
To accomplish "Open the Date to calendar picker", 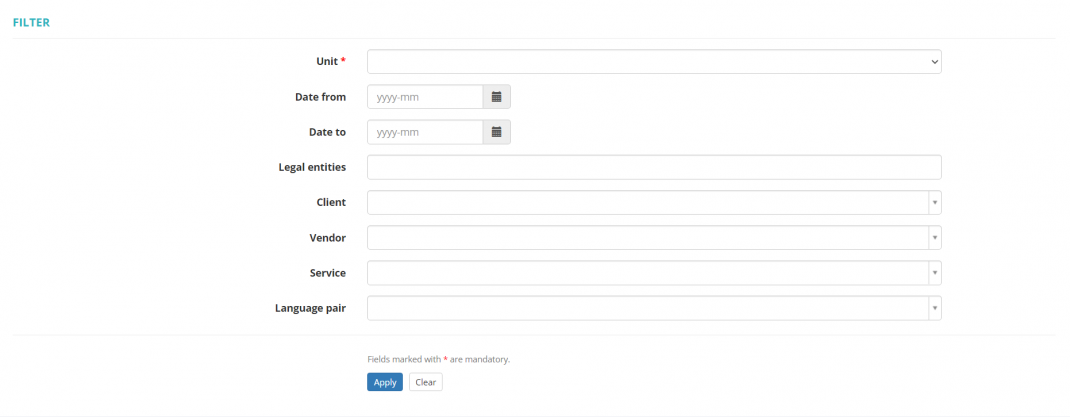I will 496,132.
